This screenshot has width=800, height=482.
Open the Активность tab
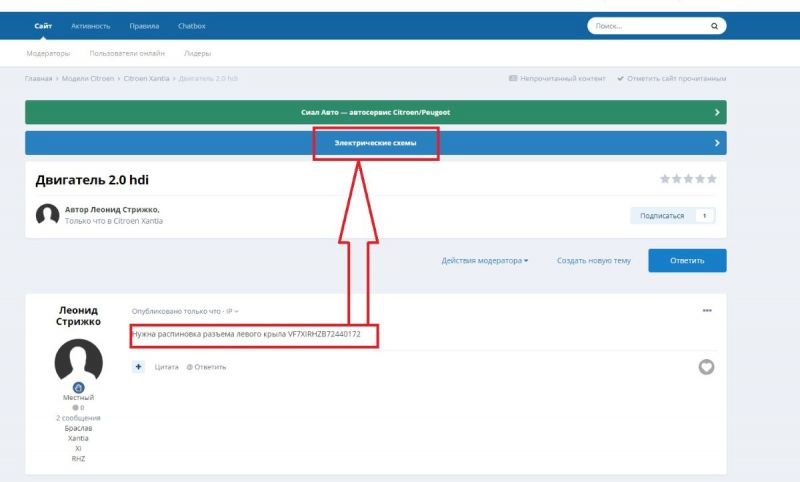91,25
